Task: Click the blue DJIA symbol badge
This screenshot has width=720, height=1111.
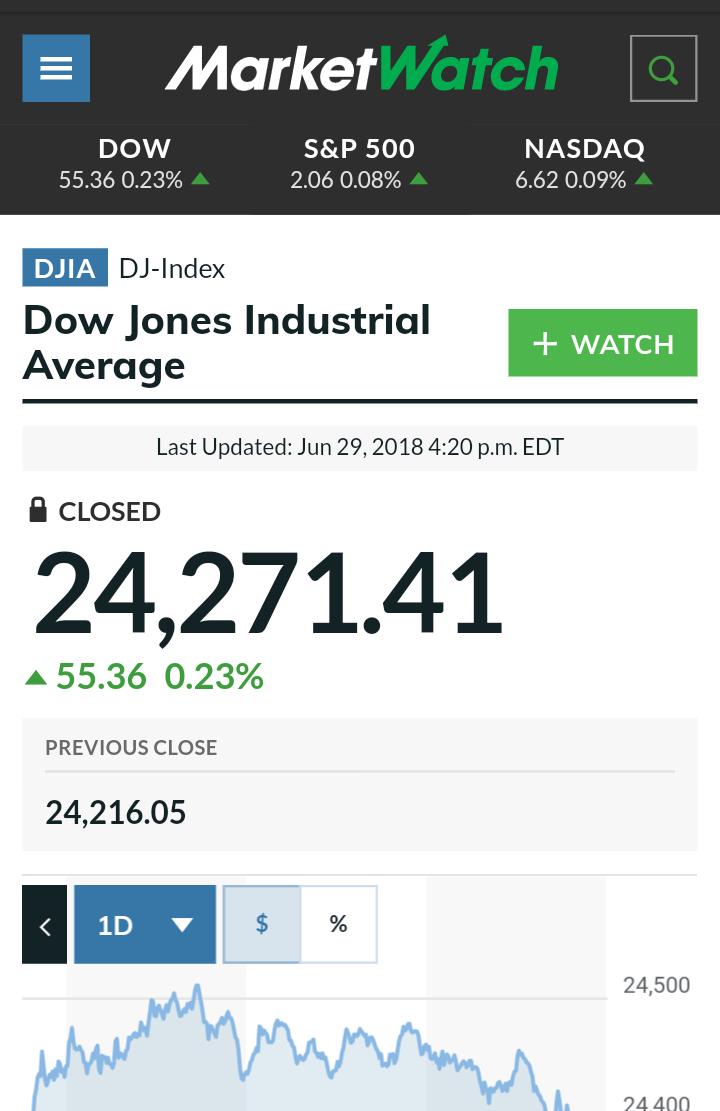Action: tap(65, 268)
